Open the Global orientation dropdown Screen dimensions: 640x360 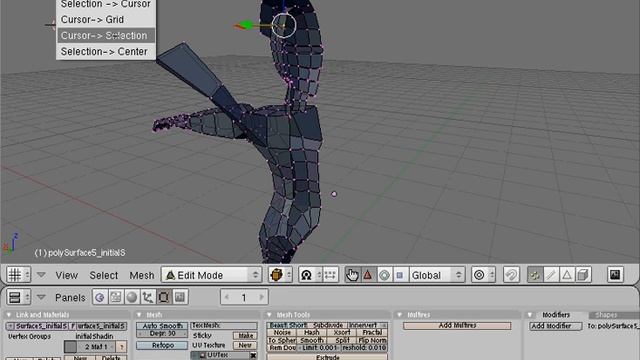(437, 275)
